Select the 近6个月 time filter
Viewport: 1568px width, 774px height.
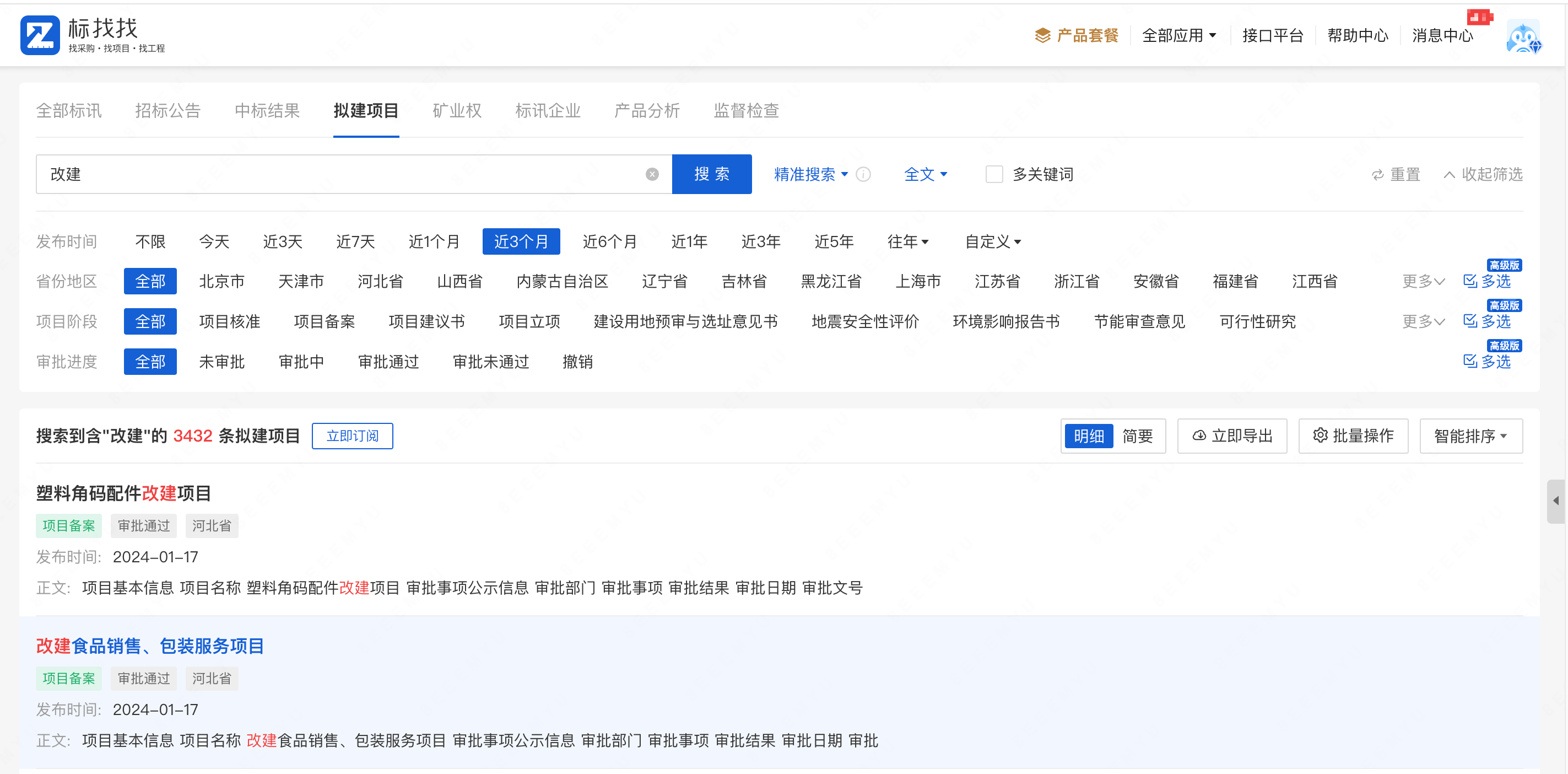[609, 241]
